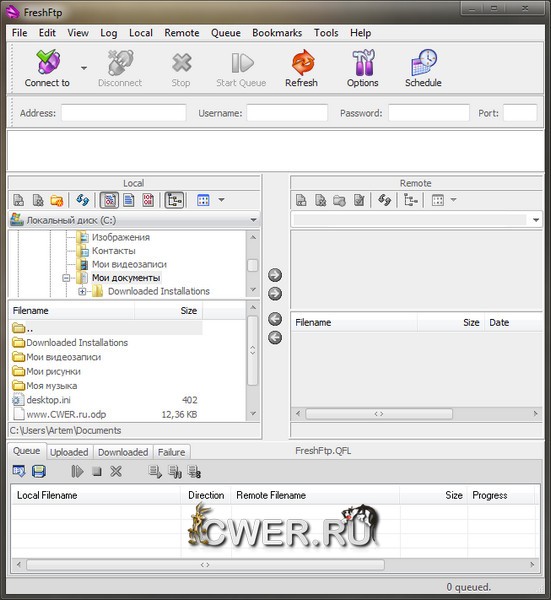Image resolution: width=551 pixels, height=600 pixels.
Task: Refresh the file listings
Action: (302, 68)
